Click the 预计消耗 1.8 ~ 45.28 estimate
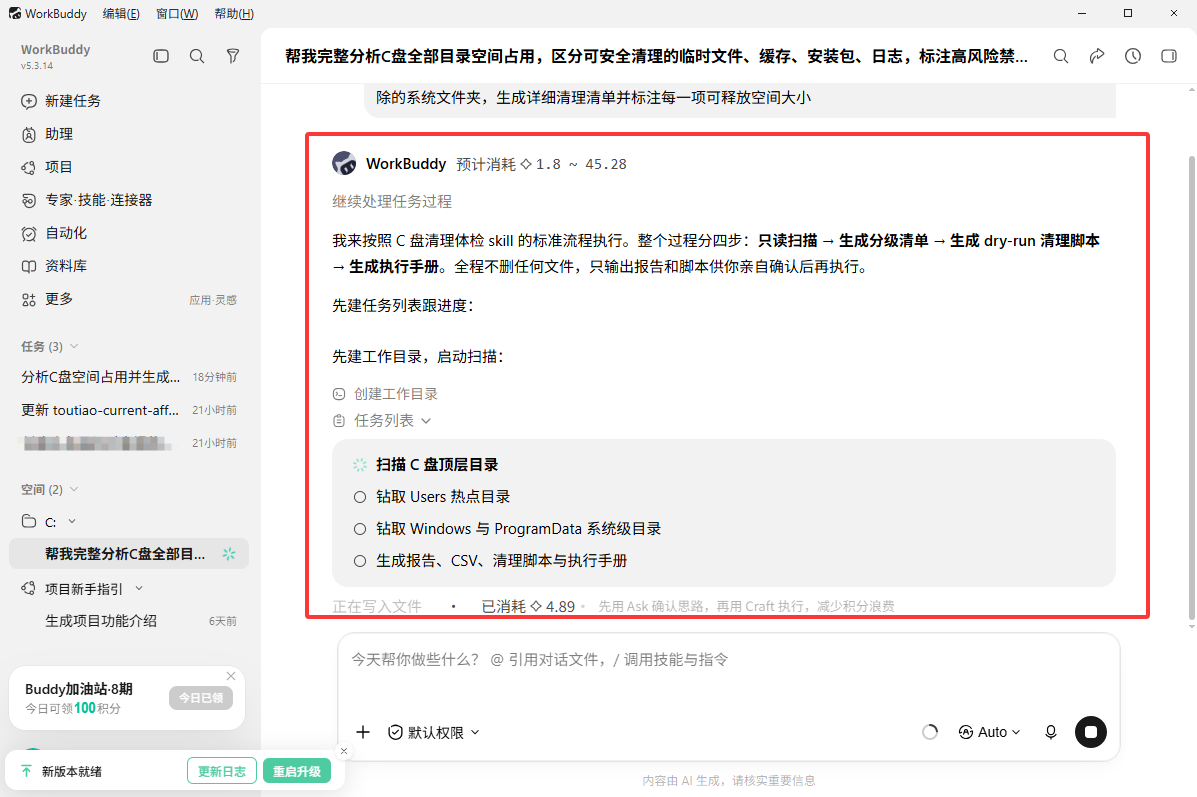1197x797 pixels. [x=541, y=164]
